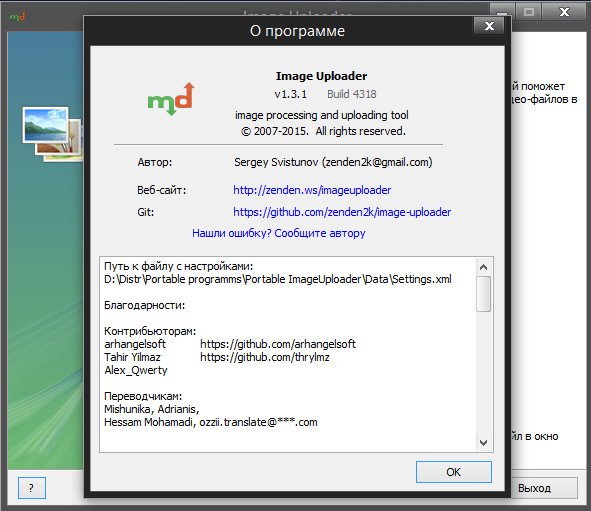The height and width of the screenshot is (511, 591).
Task: Click the app icon in the main window title bar
Action: coord(18,16)
